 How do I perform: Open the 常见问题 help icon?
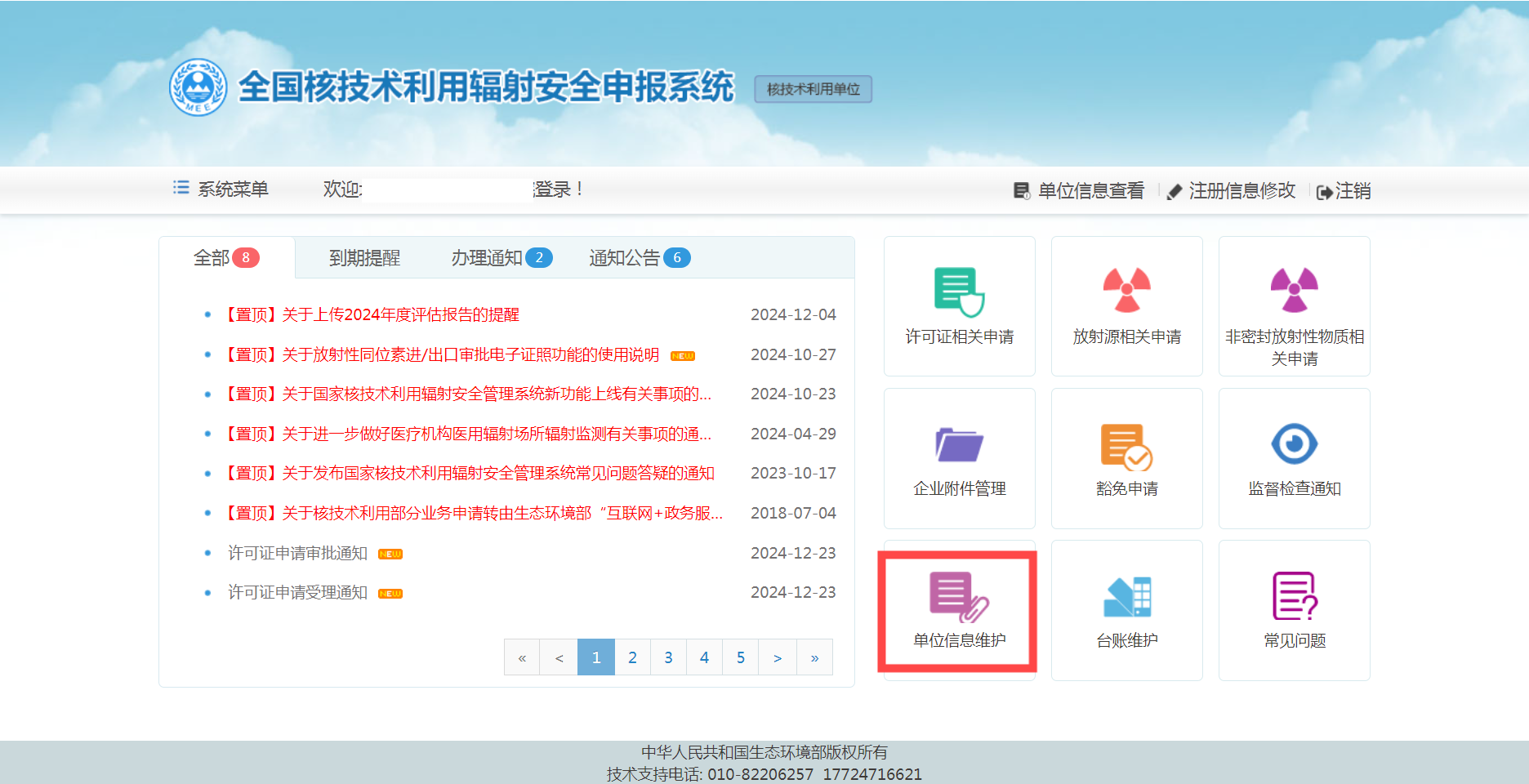point(1294,597)
